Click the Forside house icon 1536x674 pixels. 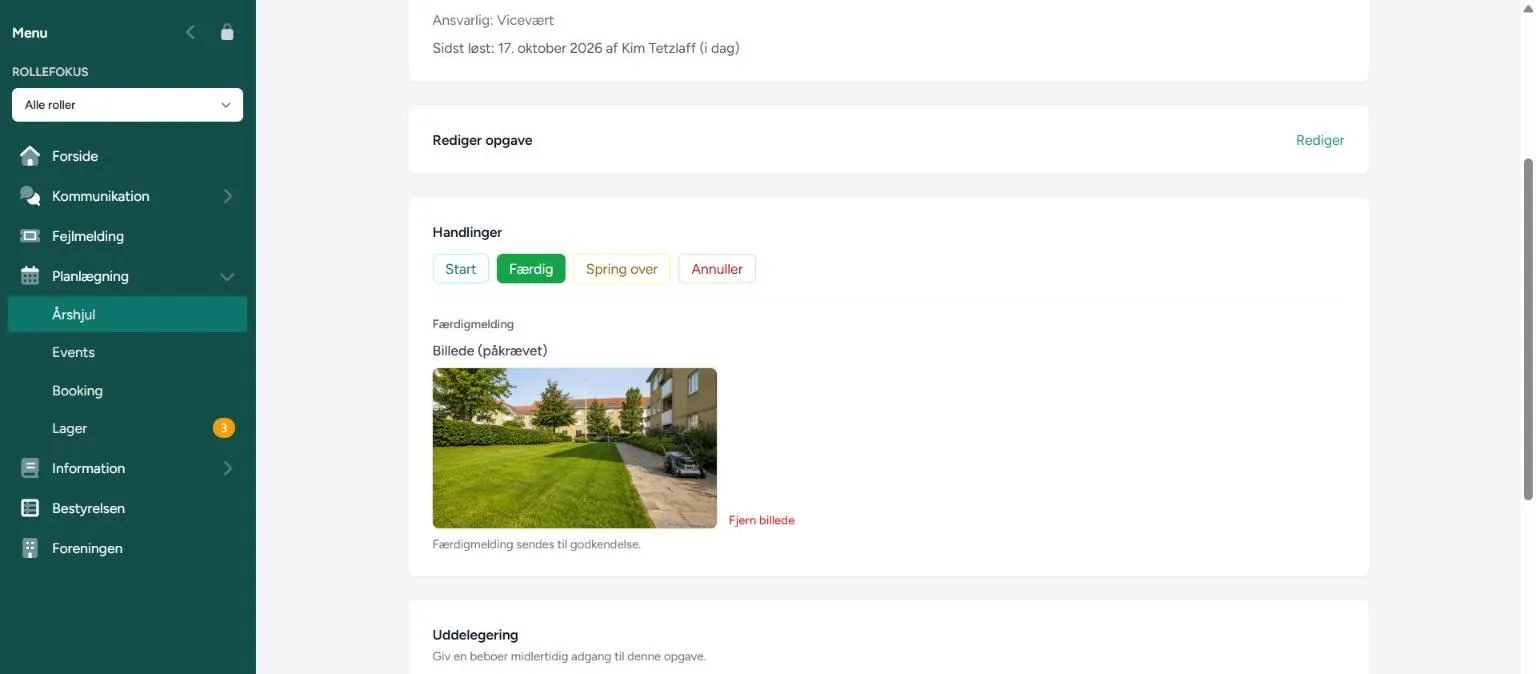click(30, 156)
